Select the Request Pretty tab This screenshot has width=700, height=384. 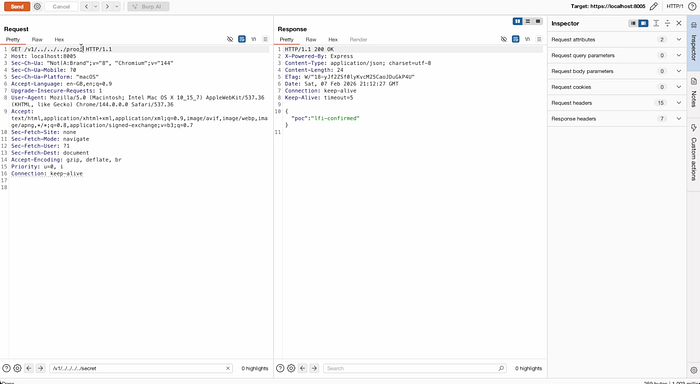(x=12, y=39)
